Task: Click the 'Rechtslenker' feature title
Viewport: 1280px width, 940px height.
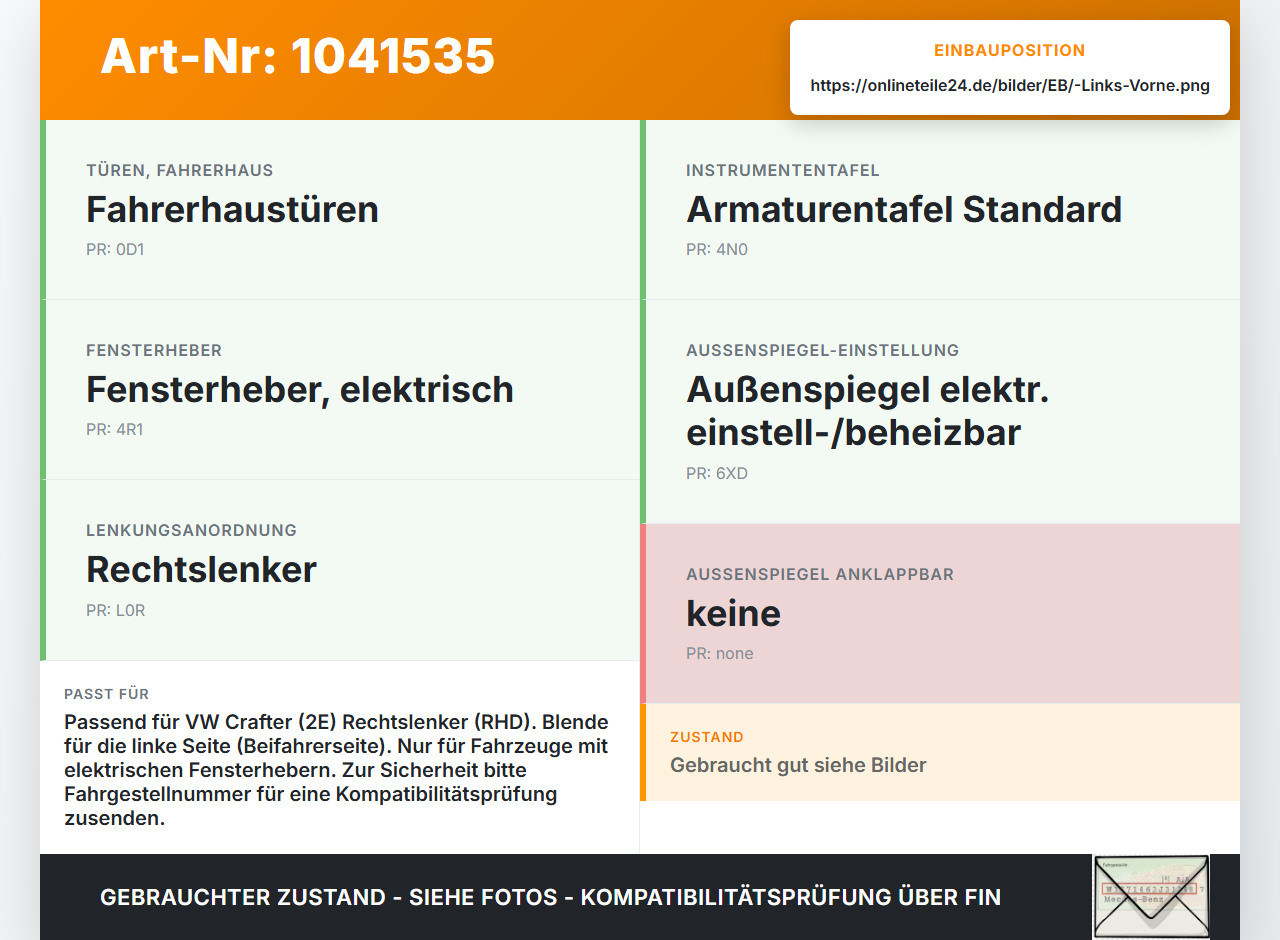Action: (x=201, y=570)
